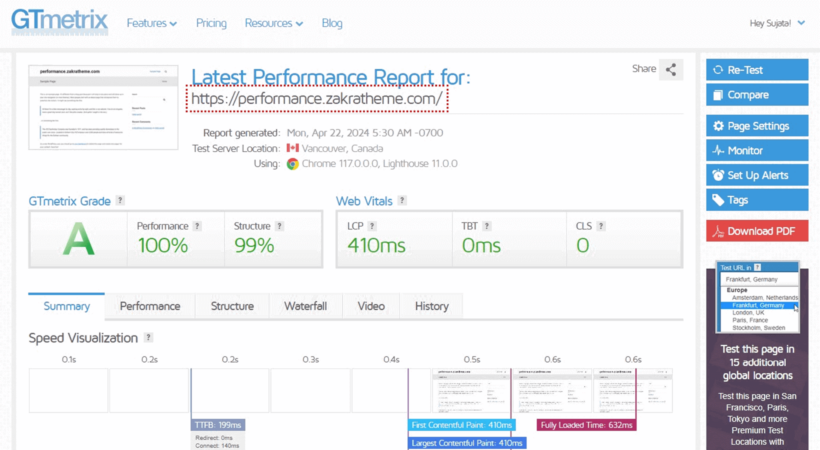This screenshot has width=820, height=450.
Task: Click the Page Settings gear icon
Action: (x=719, y=126)
